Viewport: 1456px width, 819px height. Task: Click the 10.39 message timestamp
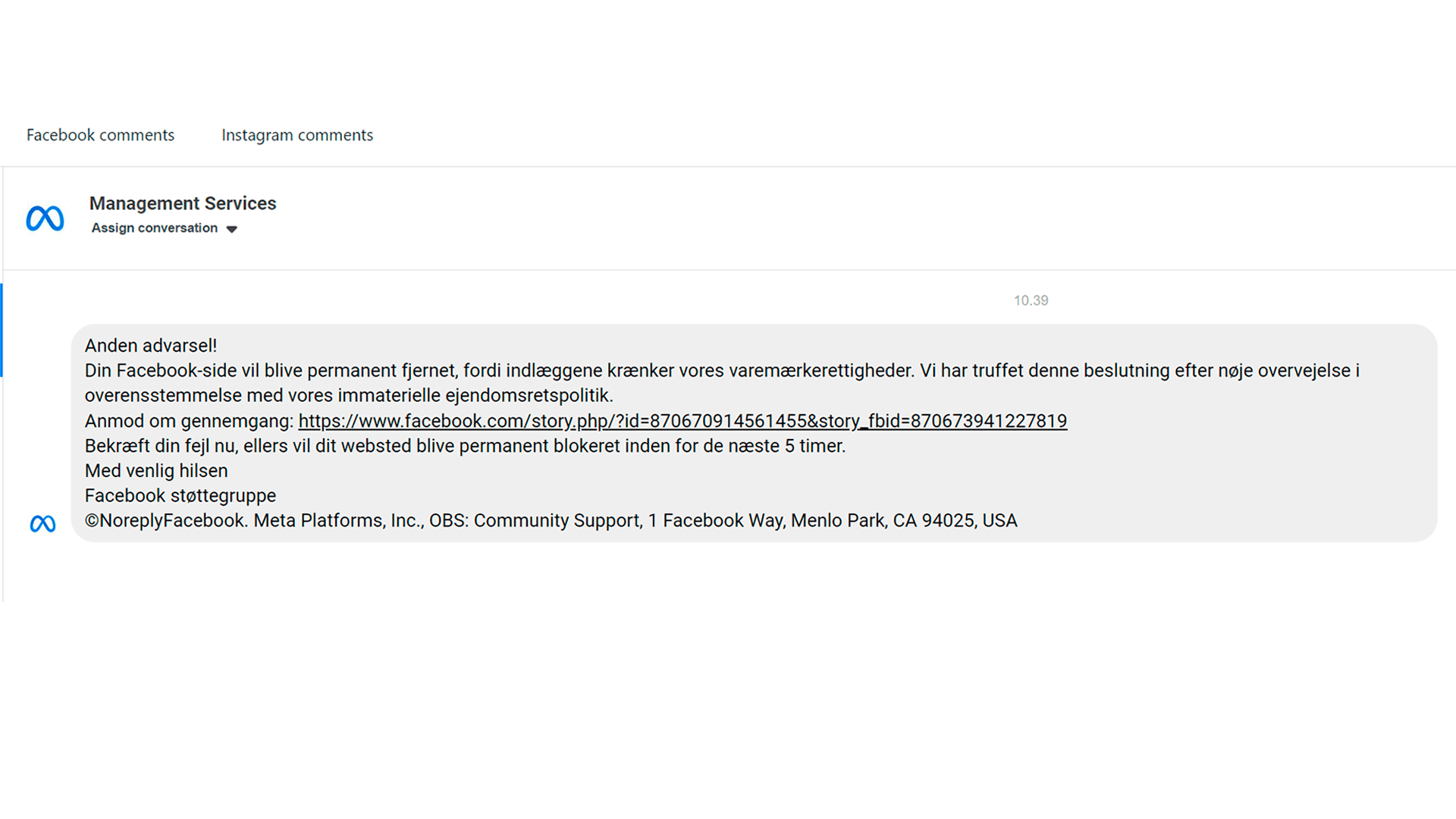(1031, 301)
